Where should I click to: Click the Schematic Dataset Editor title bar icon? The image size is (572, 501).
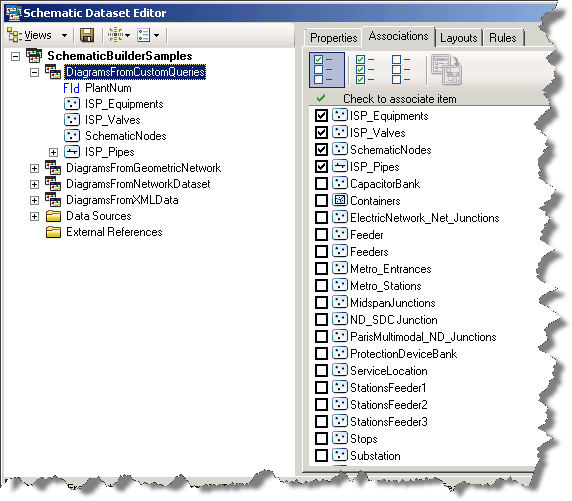[13, 13]
